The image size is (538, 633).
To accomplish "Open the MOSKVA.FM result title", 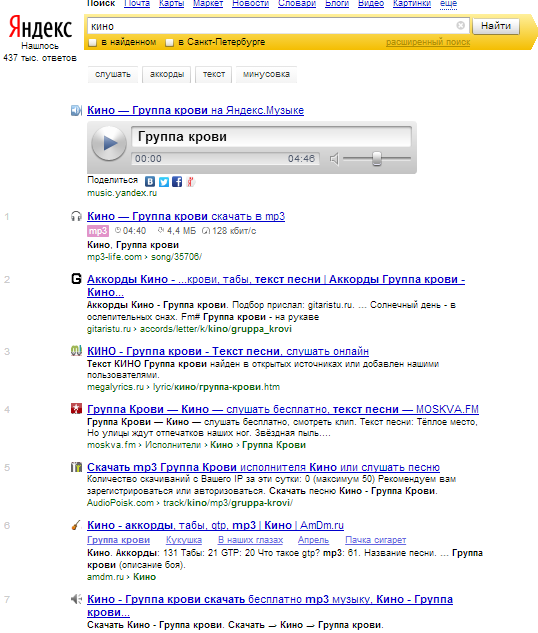I will (283, 409).
